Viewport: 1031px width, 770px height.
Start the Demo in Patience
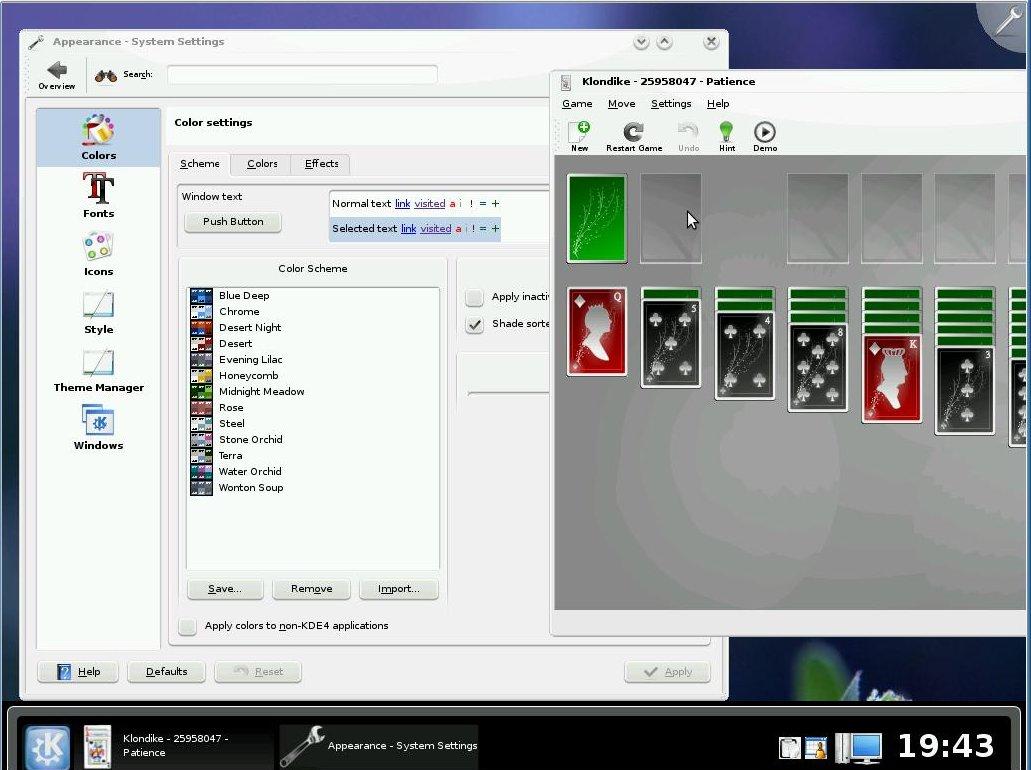click(x=765, y=136)
